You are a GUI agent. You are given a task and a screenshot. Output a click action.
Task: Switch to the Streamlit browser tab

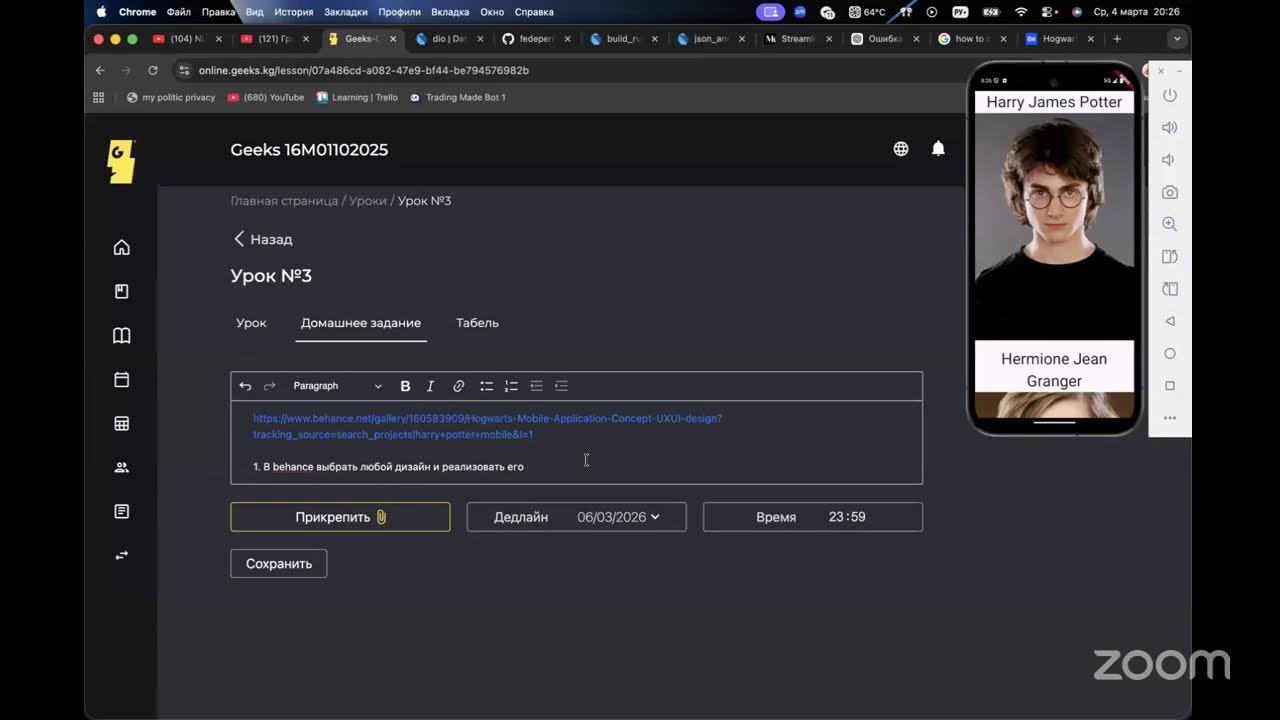coord(796,39)
